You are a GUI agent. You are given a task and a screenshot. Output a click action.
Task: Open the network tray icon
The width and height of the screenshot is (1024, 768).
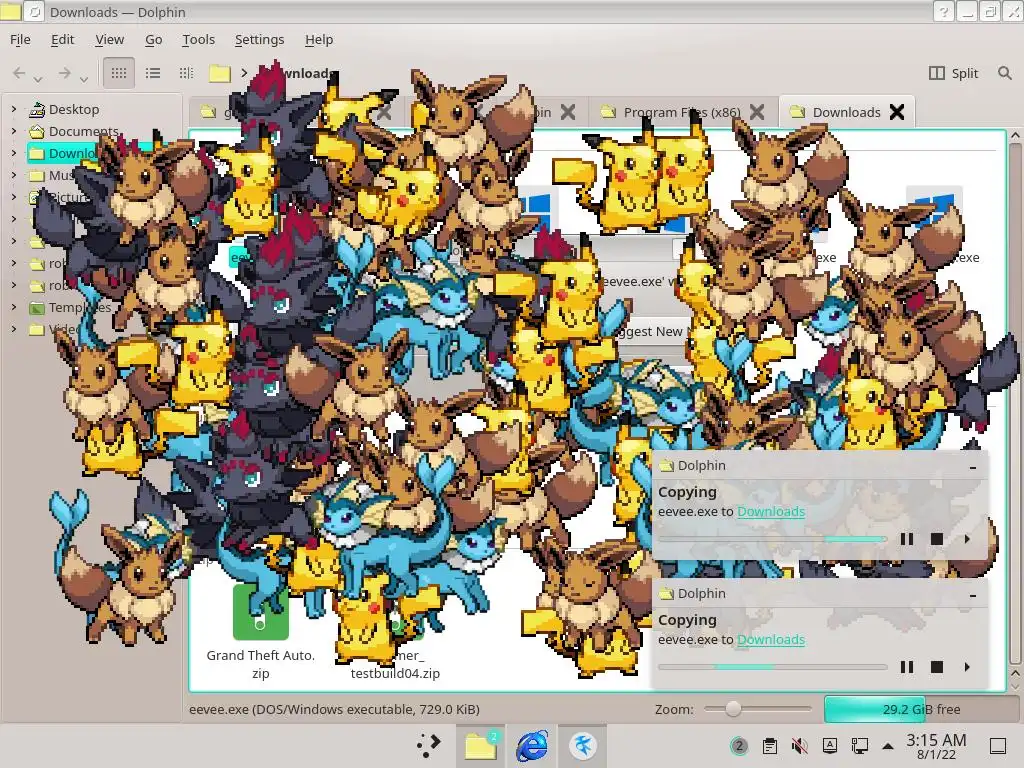859,746
